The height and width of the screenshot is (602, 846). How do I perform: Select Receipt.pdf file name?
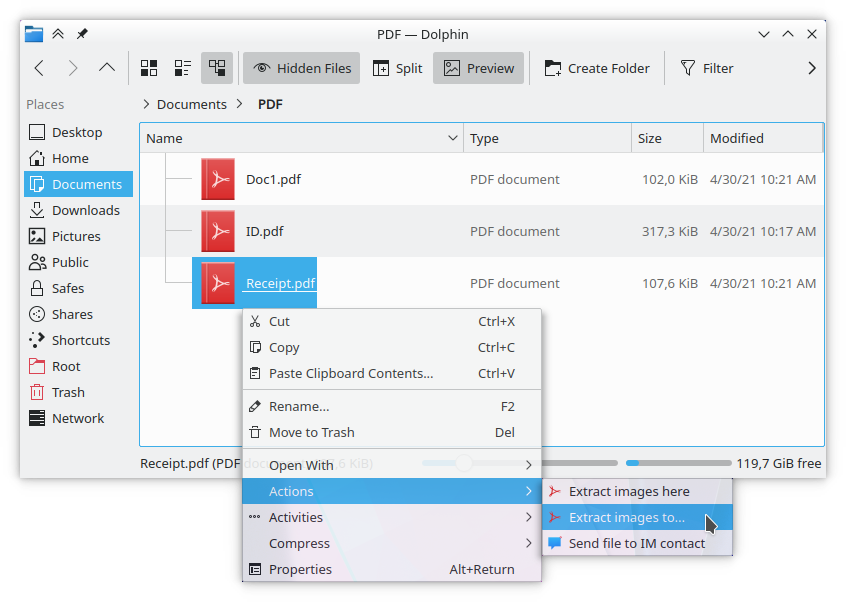(281, 283)
